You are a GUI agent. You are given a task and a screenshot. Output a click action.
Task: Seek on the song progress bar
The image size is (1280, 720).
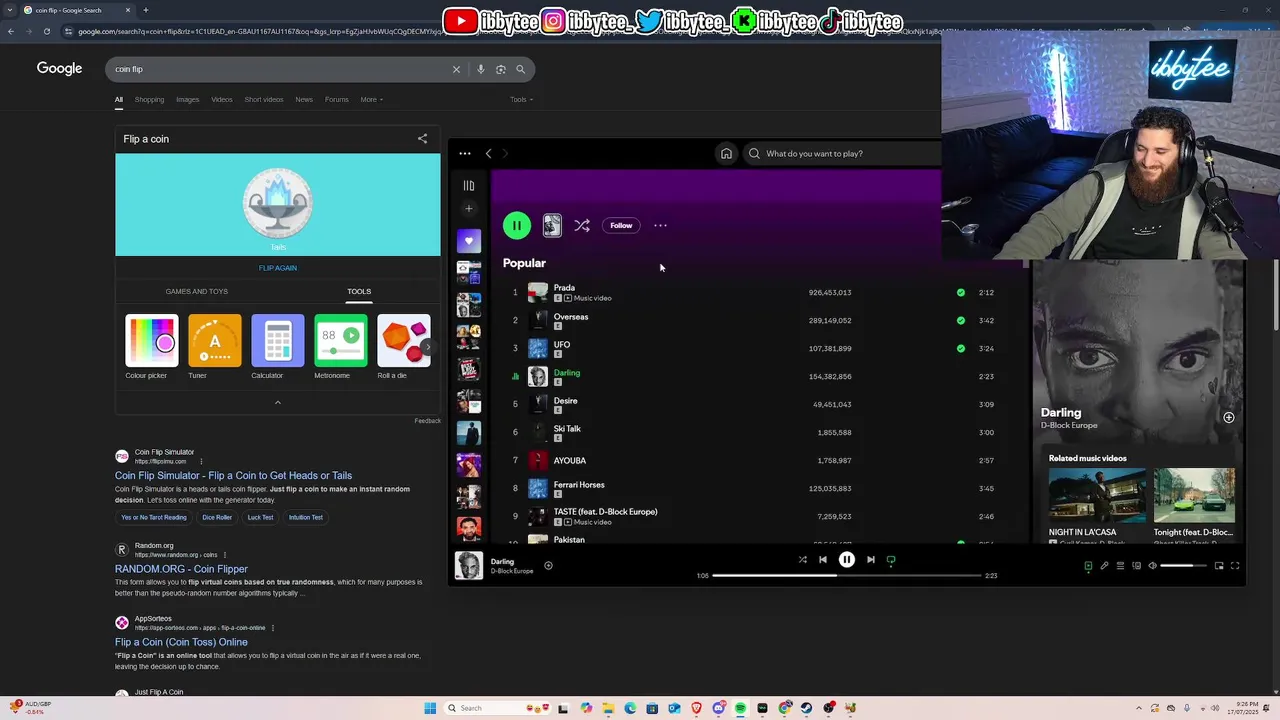coord(846,575)
